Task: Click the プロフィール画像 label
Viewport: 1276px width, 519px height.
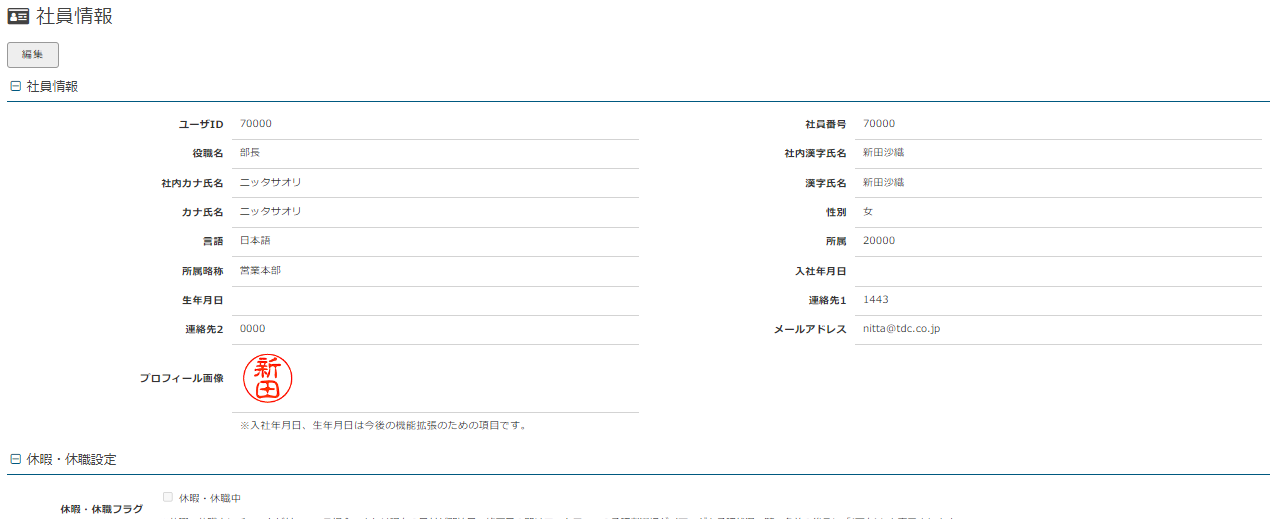Action: point(181,378)
